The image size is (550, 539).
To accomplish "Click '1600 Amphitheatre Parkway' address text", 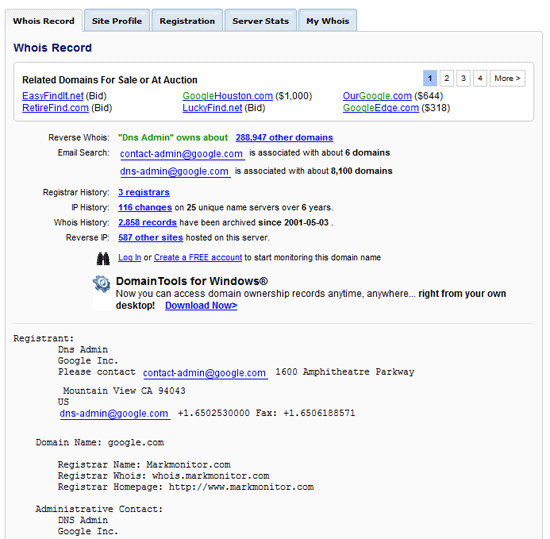I will [x=345, y=372].
